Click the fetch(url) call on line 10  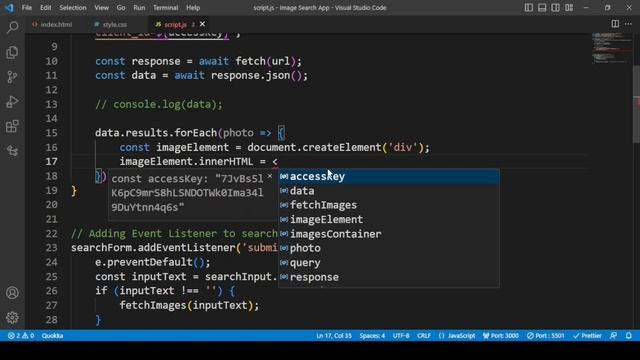(x=268, y=61)
